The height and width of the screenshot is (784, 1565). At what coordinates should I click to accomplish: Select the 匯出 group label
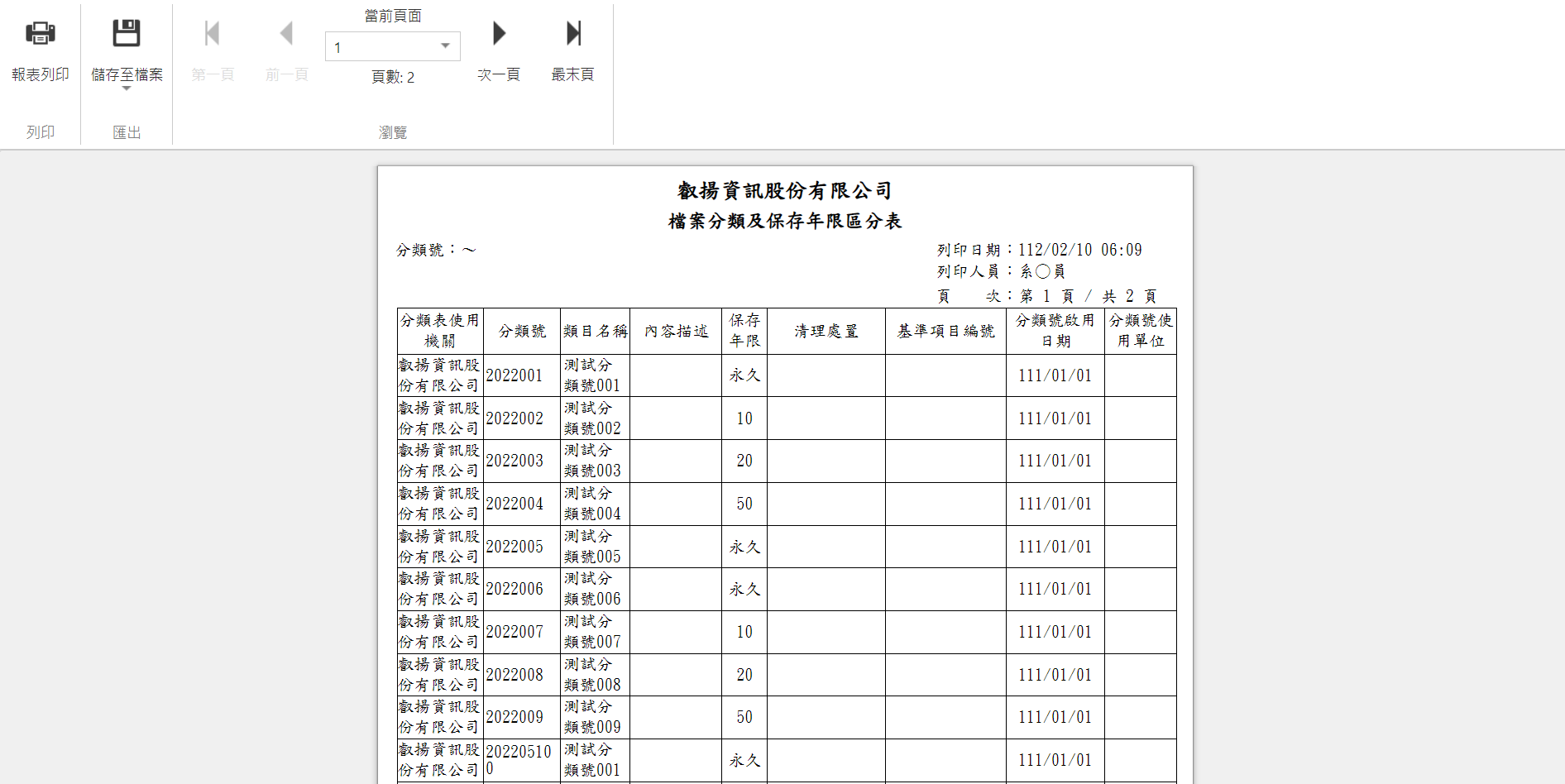(x=127, y=132)
